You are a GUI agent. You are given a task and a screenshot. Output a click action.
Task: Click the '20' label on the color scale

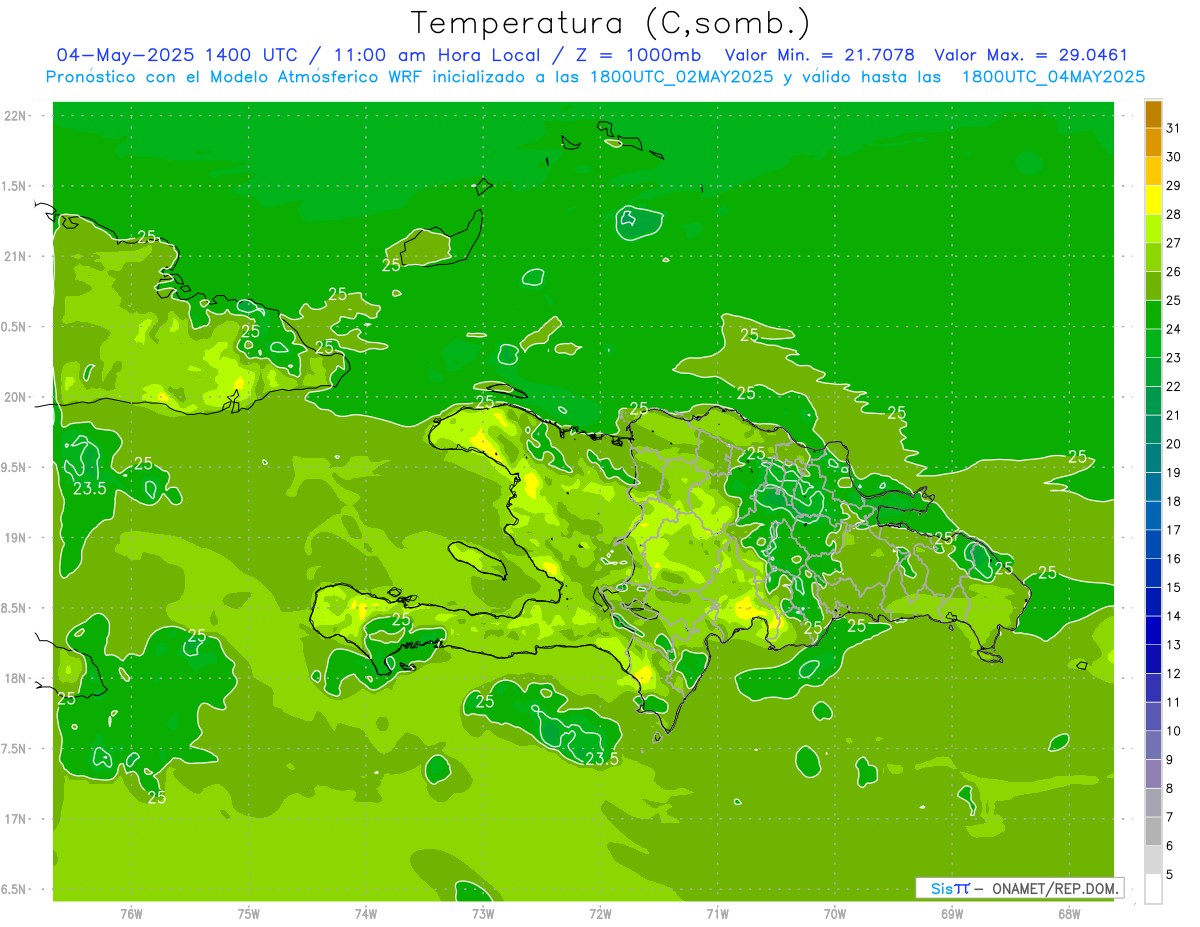1173,444
